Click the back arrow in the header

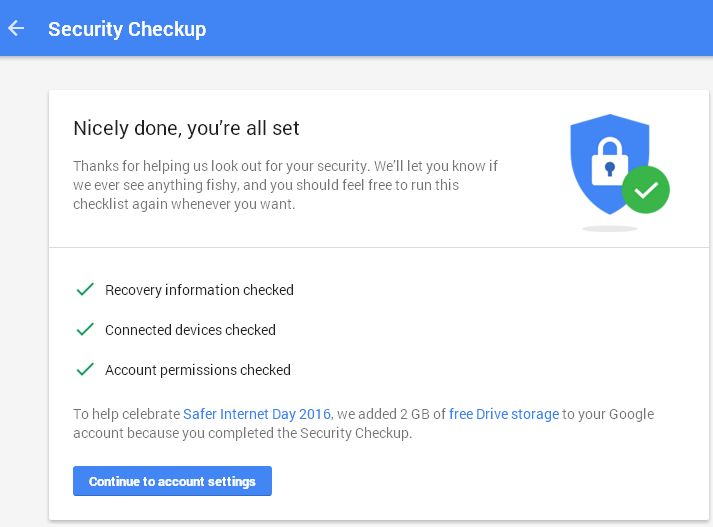[16, 28]
